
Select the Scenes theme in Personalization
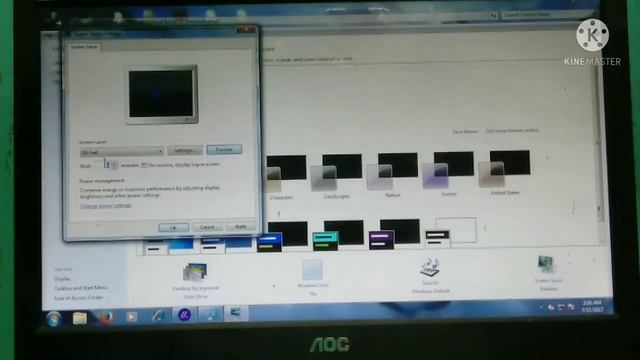point(448,174)
